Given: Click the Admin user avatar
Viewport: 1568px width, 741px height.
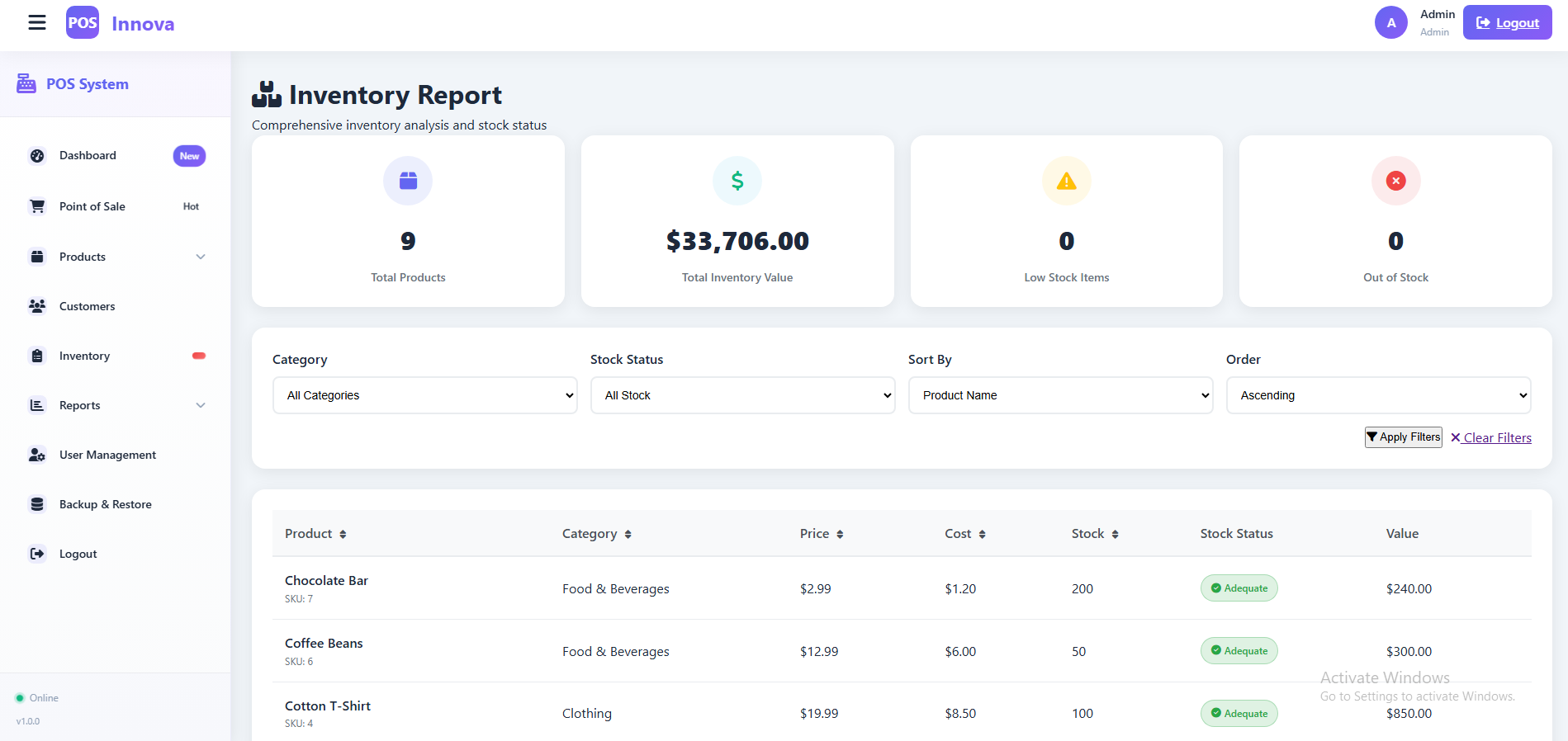Looking at the screenshot, I should pyautogui.click(x=1390, y=22).
